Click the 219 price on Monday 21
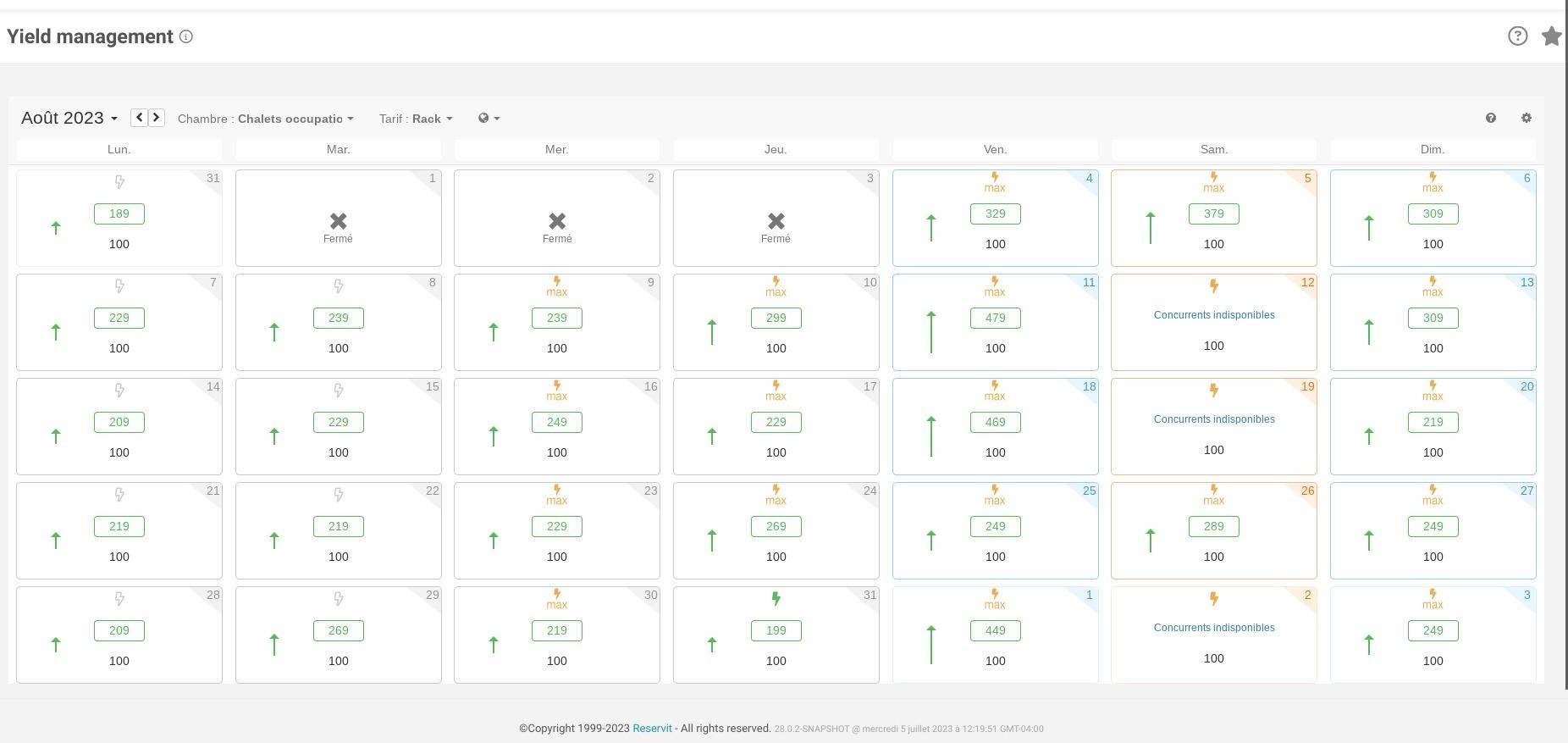 pos(119,526)
